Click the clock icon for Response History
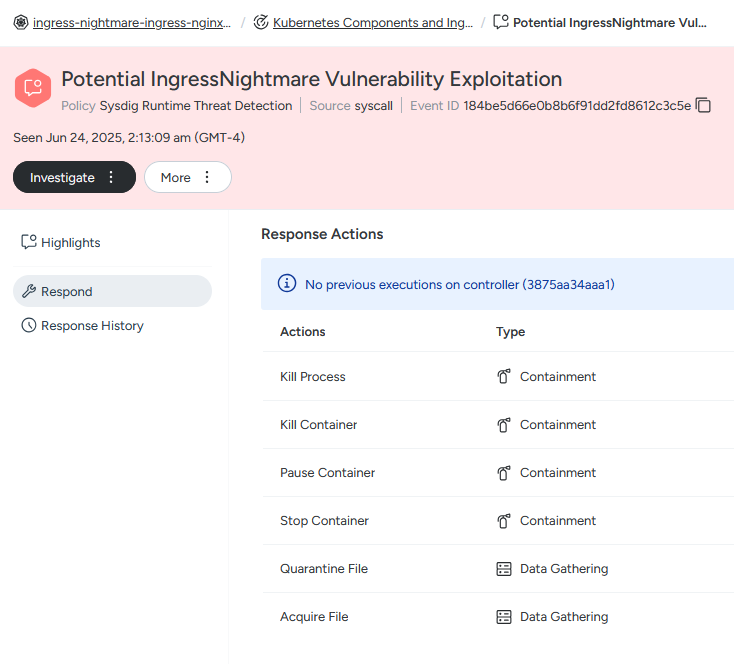Screen dimensions: 734x664 pyautogui.click(x=29, y=325)
